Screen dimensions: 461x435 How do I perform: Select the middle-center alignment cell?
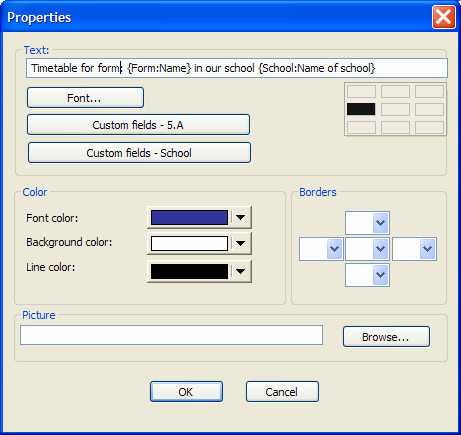(x=395, y=109)
